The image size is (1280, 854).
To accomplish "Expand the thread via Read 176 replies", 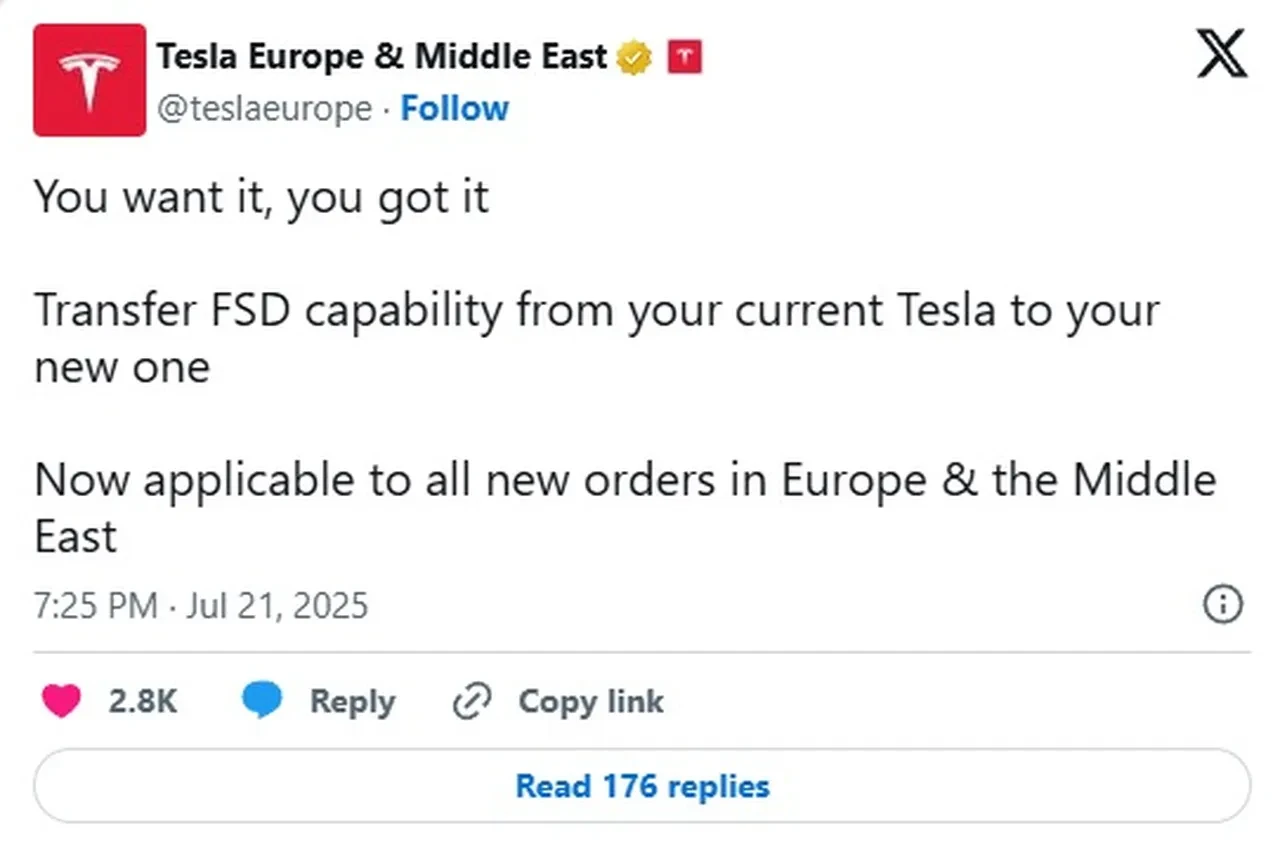I will click(x=642, y=786).
